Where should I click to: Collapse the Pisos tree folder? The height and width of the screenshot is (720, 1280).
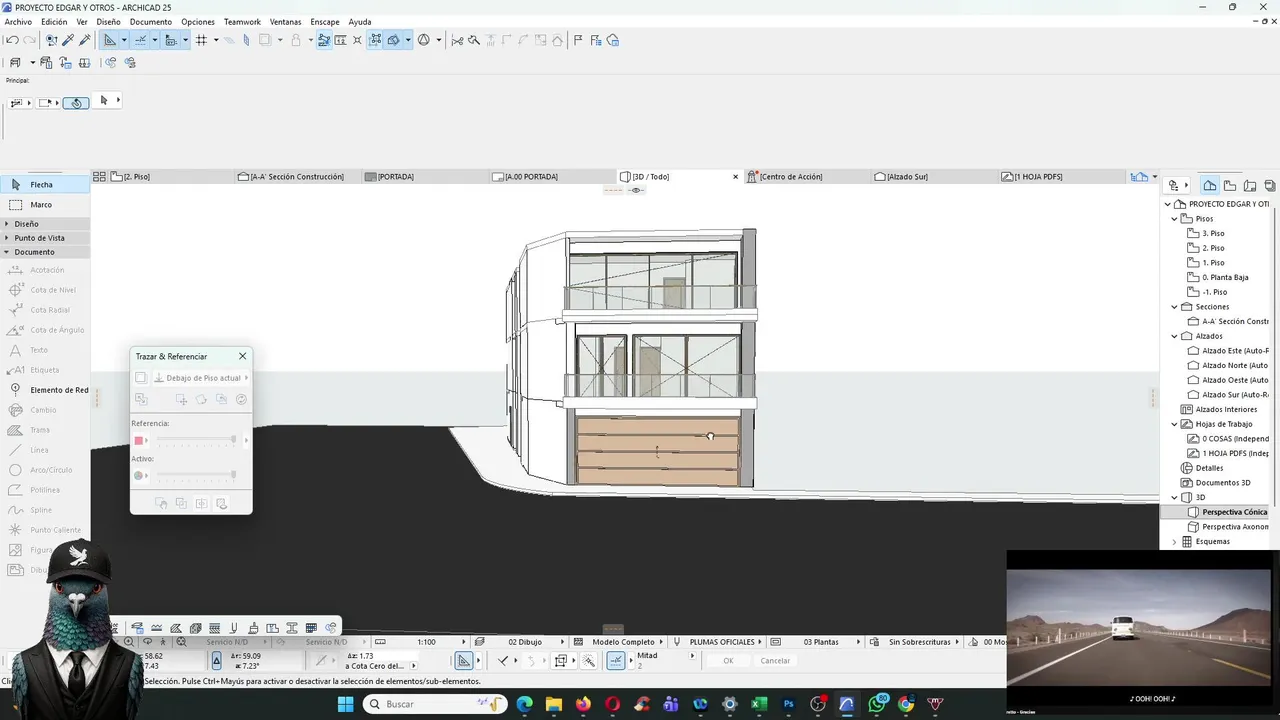coord(1175,219)
